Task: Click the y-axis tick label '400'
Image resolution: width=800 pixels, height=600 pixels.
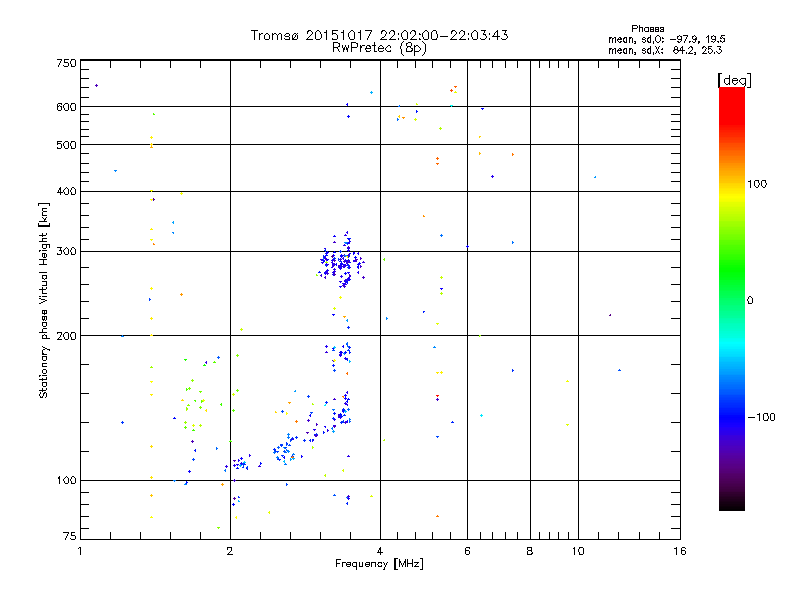Action: (66, 191)
